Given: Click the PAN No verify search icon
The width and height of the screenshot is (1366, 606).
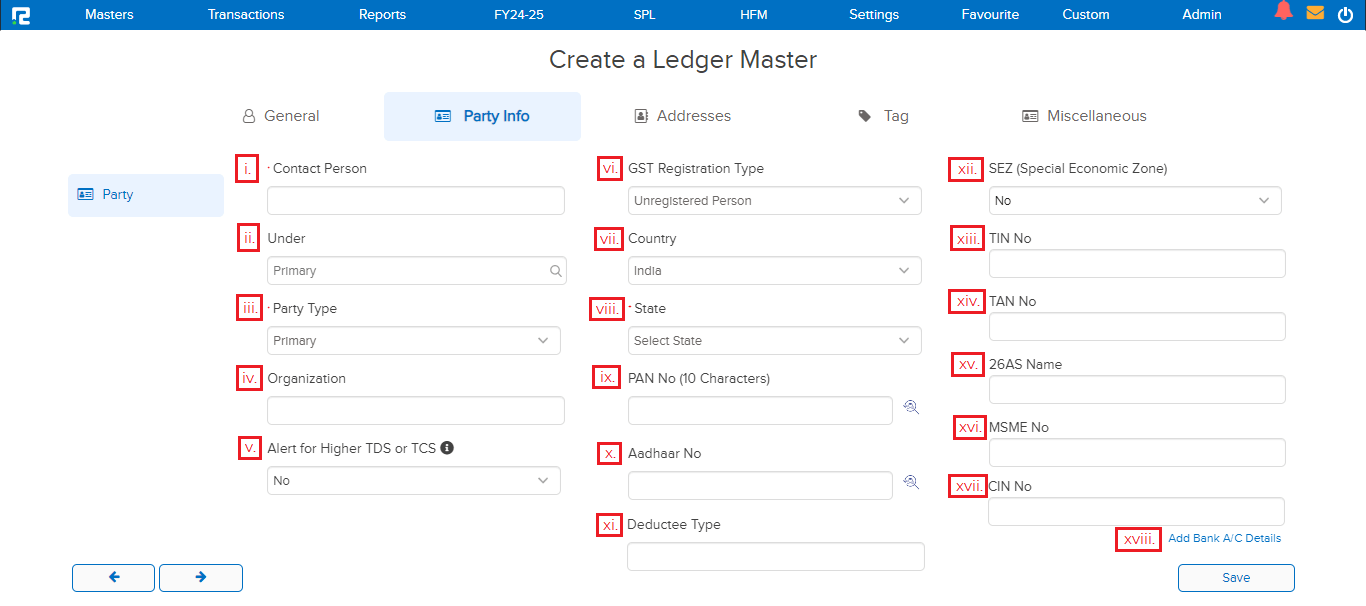Looking at the screenshot, I should (x=910, y=407).
